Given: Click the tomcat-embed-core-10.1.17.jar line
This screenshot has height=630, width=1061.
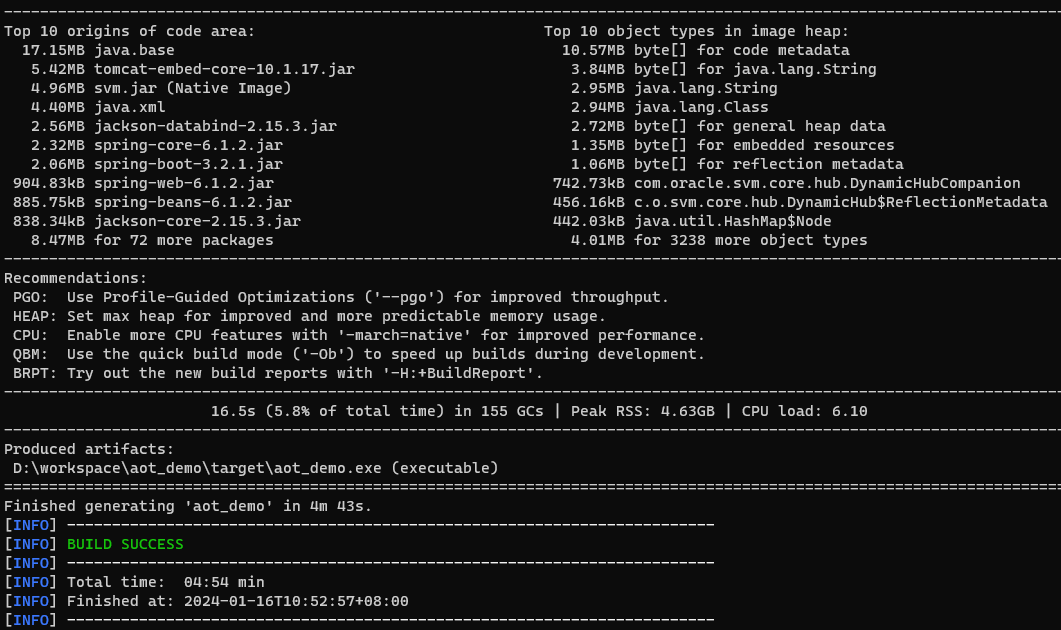Looking at the screenshot, I should 192,69.
